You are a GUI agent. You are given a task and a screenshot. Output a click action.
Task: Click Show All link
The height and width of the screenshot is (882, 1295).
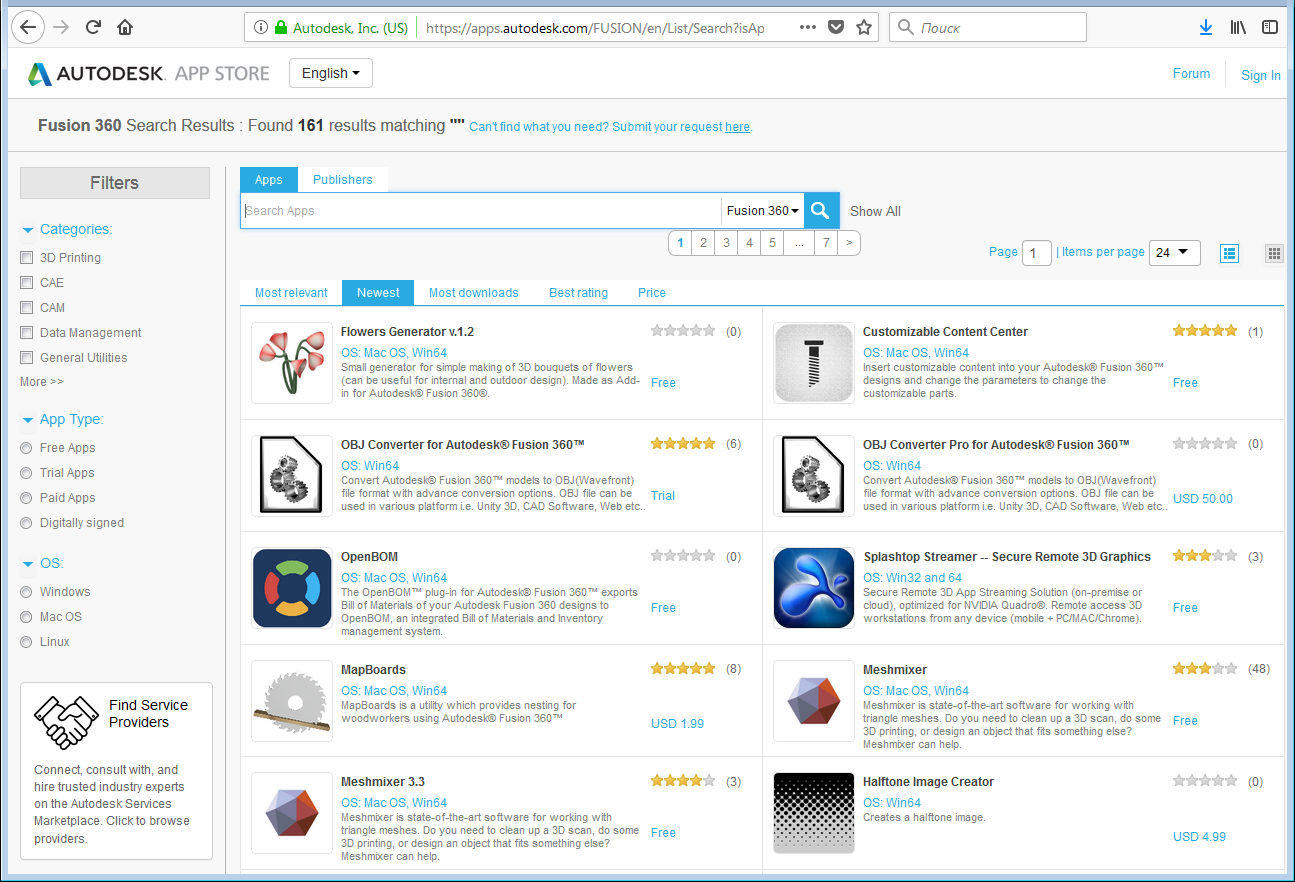click(x=875, y=211)
